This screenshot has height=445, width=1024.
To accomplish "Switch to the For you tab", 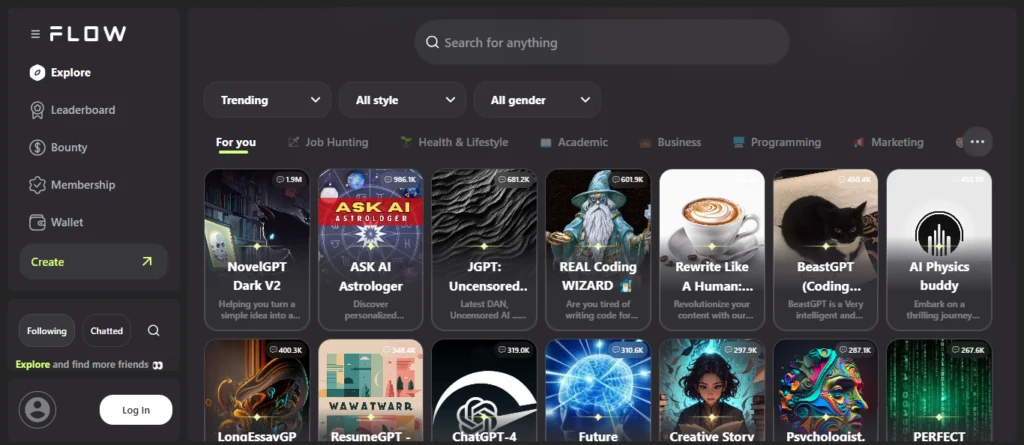I will click(236, 142).
